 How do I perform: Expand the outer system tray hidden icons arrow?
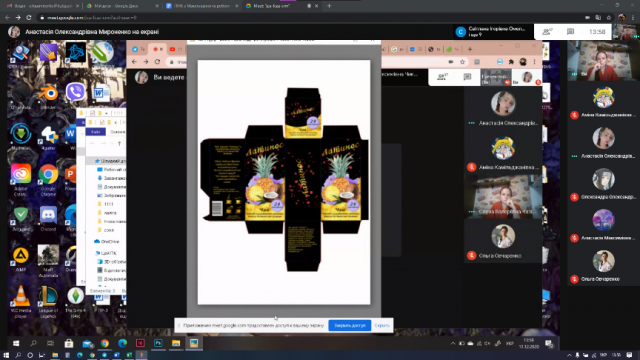pyautogui.click(x=569, y=356)
